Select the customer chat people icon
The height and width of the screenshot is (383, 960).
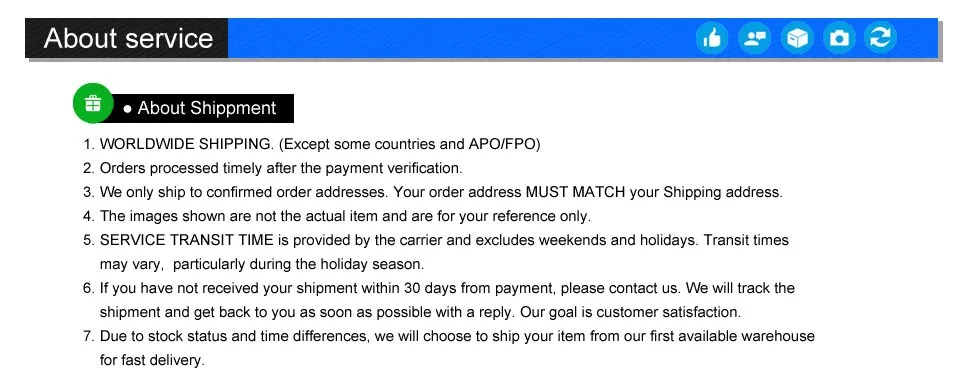[x=754, y=39]
